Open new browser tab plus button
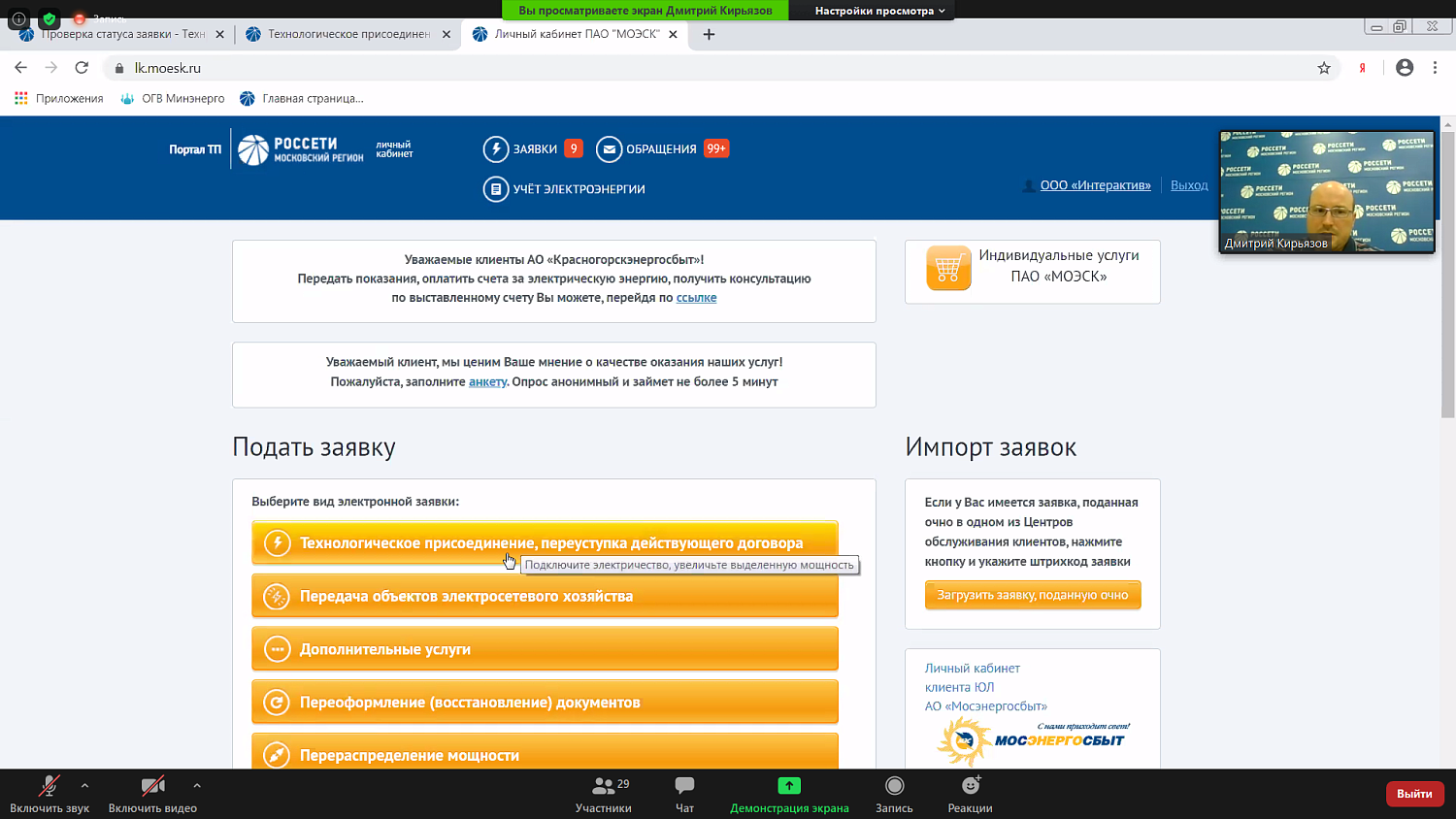Screen dimensions: 1456x819 tap(709, 34)
